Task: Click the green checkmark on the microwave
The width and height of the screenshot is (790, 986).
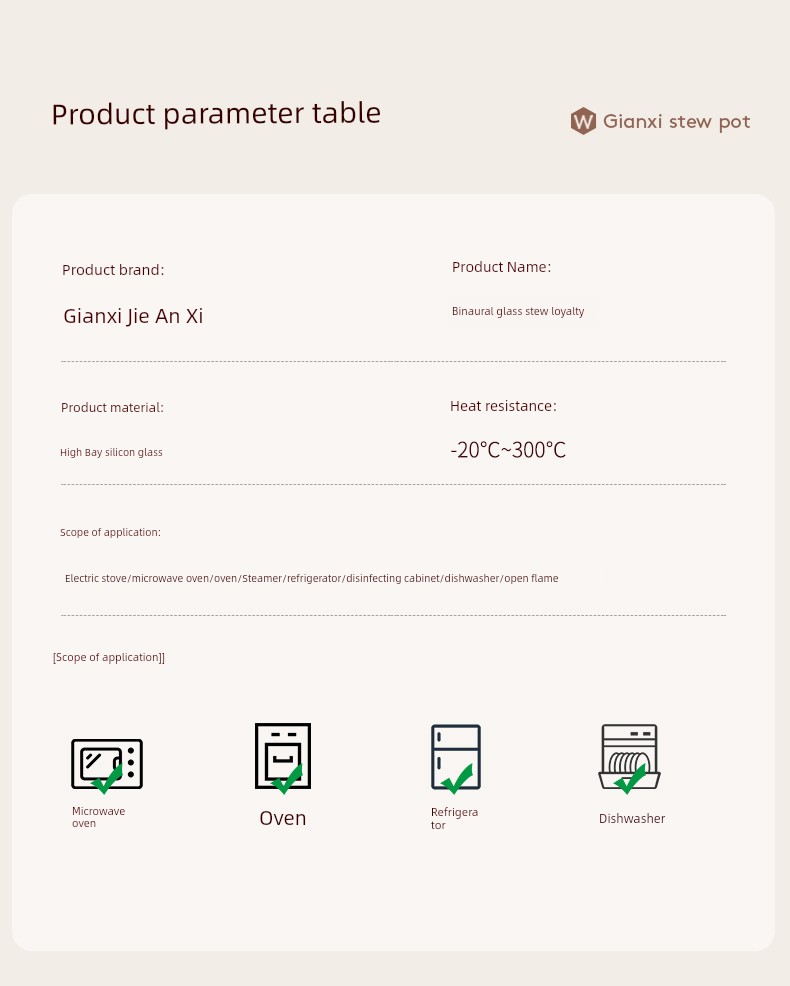Action: click(x=108, y=778)
